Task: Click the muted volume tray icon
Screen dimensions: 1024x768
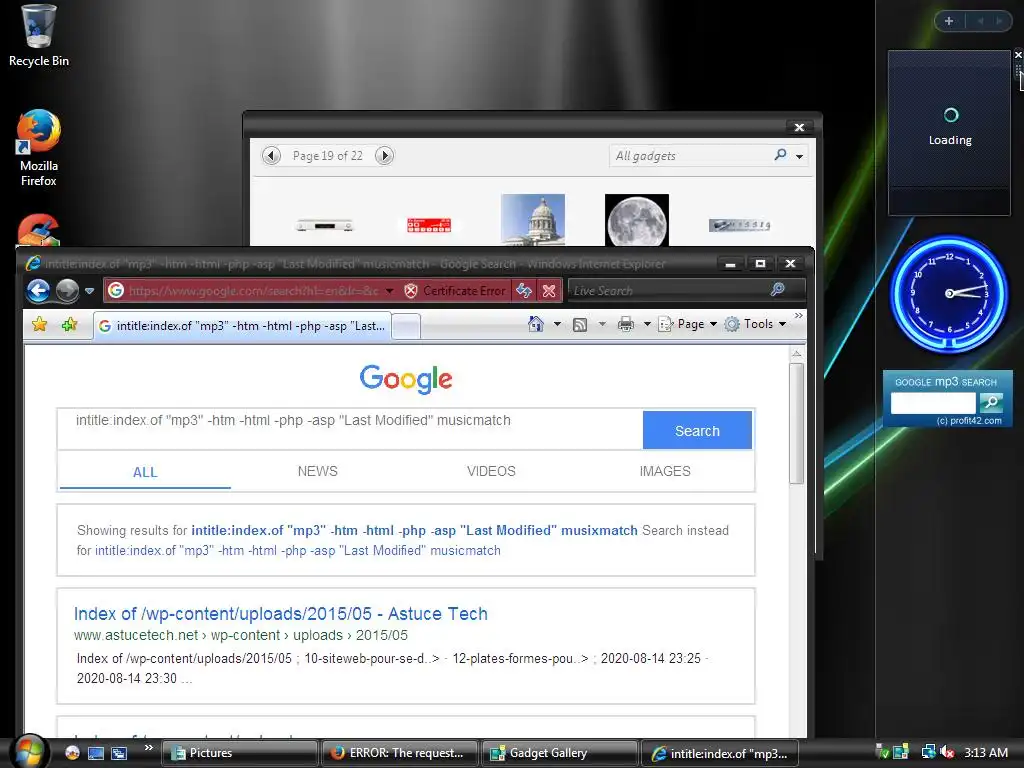Action: [x=947, y=752]
